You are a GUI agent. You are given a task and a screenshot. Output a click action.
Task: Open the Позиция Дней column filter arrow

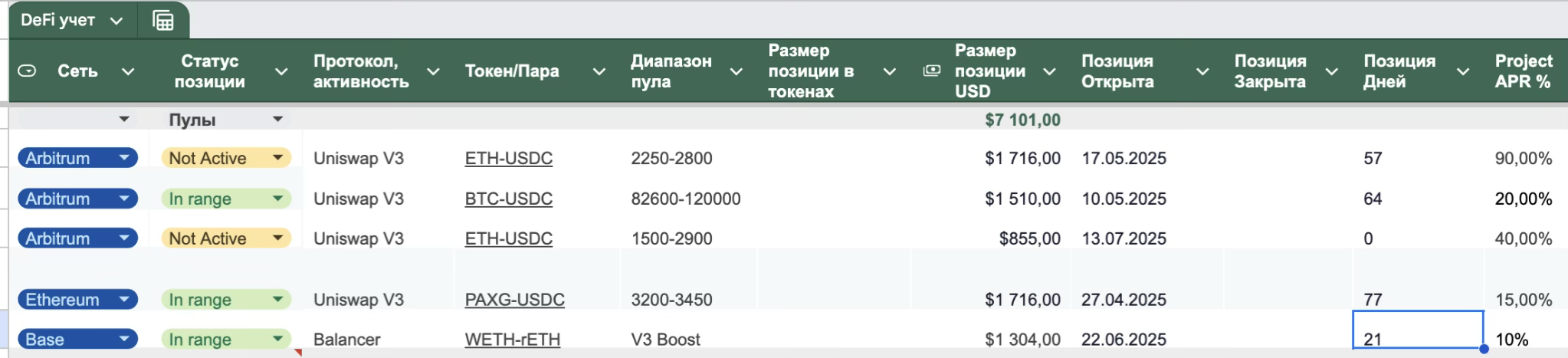click(x=1463, y=71)
